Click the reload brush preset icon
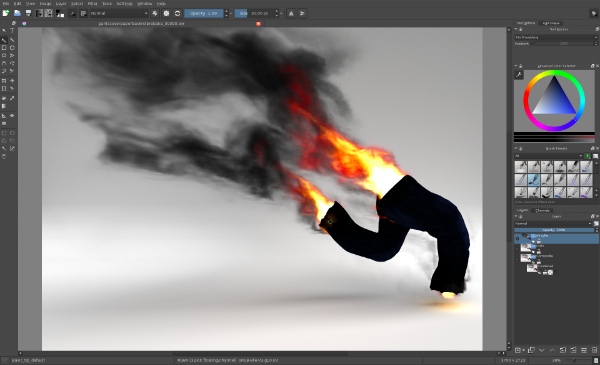This screenshot has height=365, width=600. (177, 13)
